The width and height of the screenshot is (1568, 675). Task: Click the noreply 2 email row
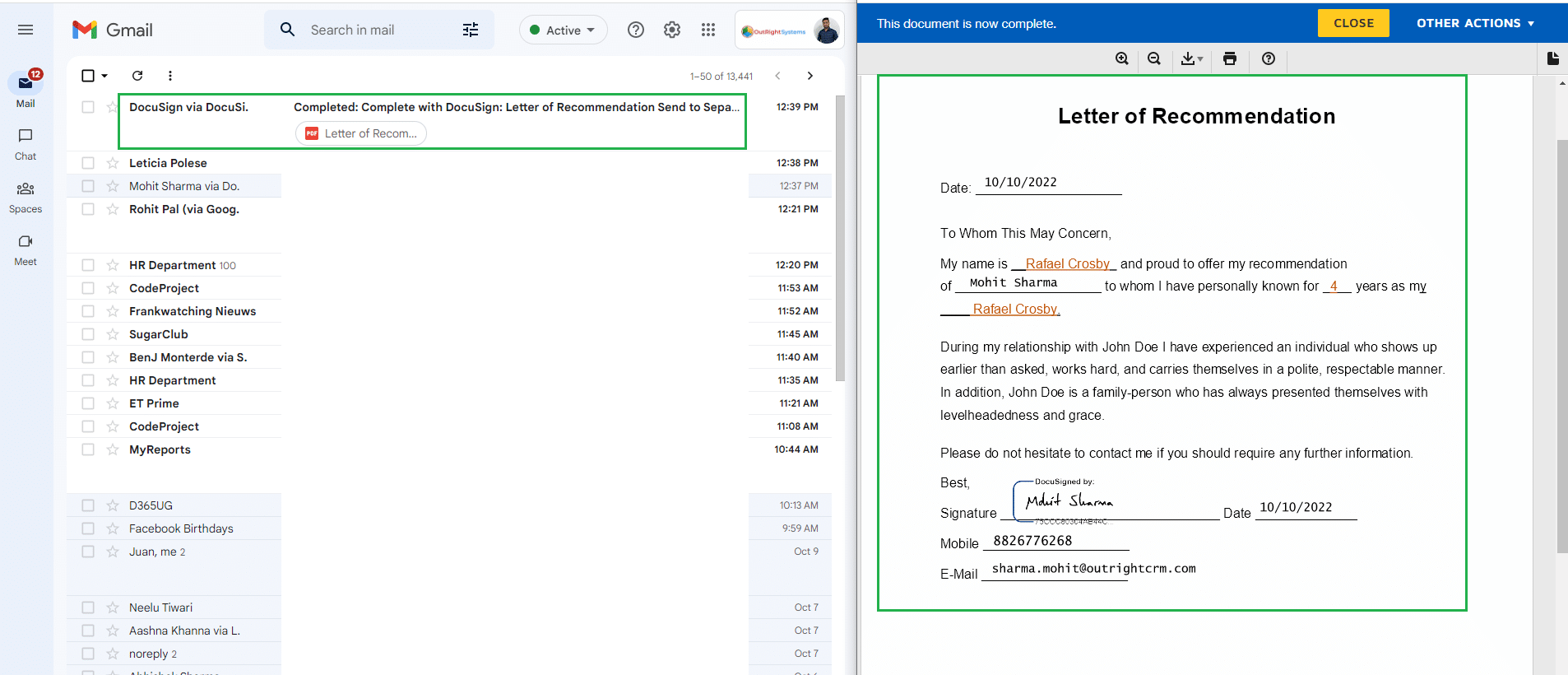[449, 654]
